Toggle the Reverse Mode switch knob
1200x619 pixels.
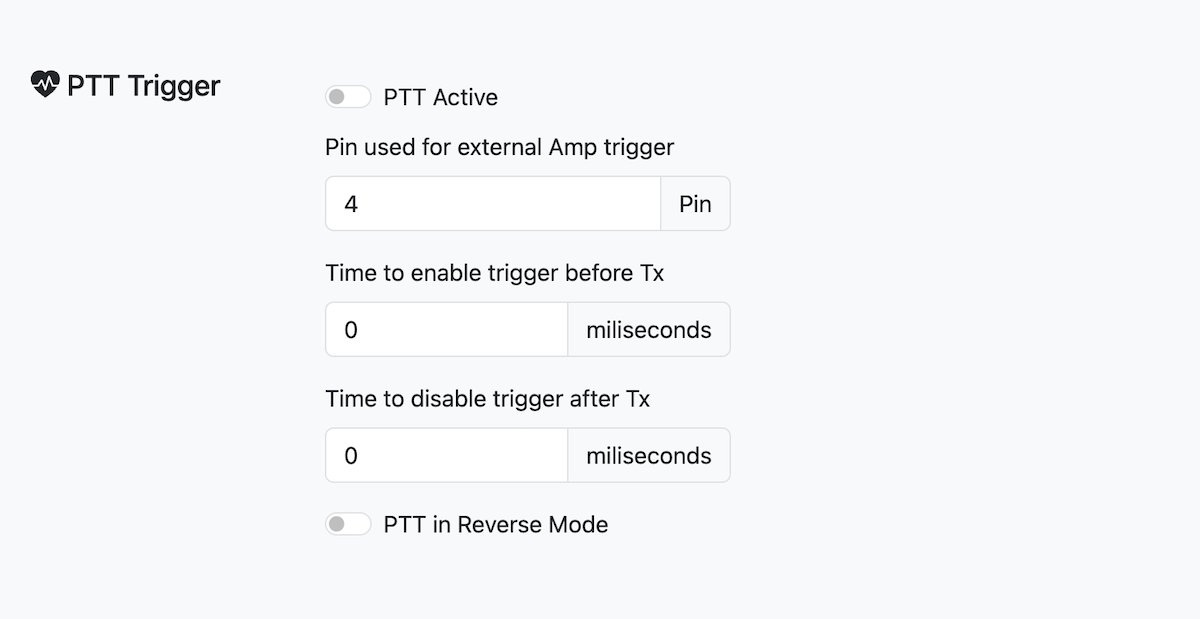tap(338, 524)
